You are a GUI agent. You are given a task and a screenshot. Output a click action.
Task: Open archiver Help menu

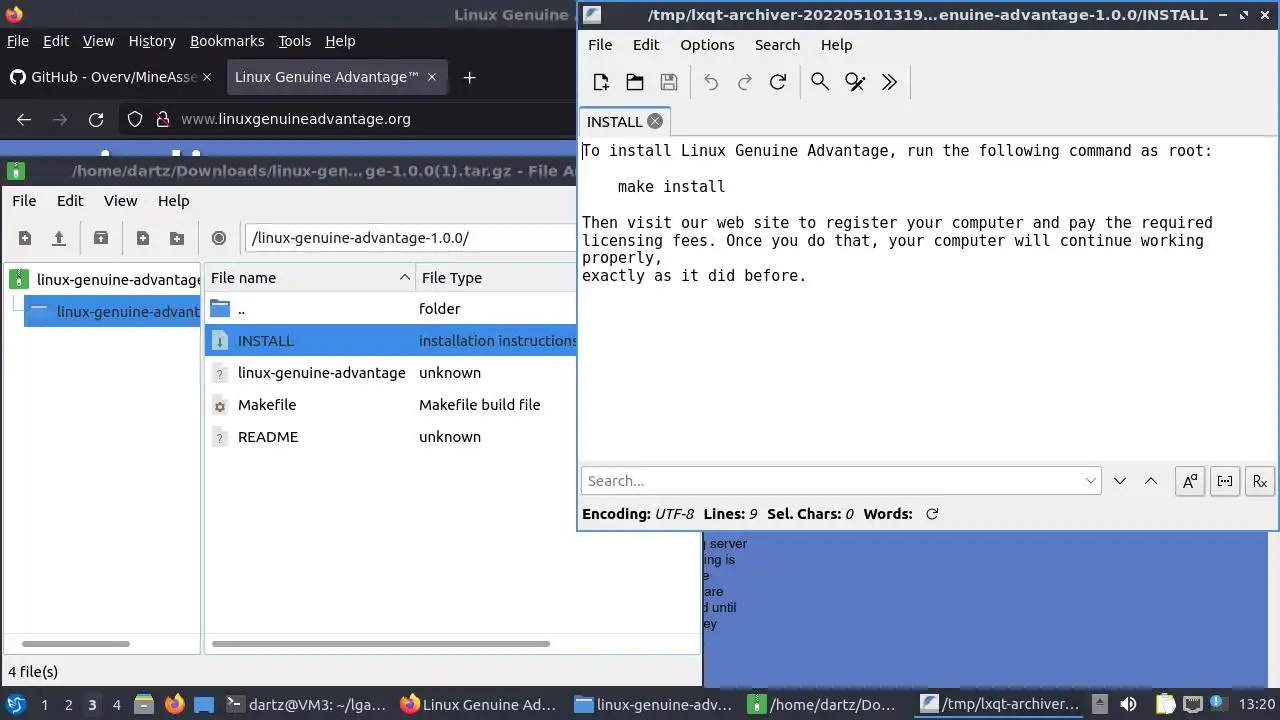tap(173, 201)
